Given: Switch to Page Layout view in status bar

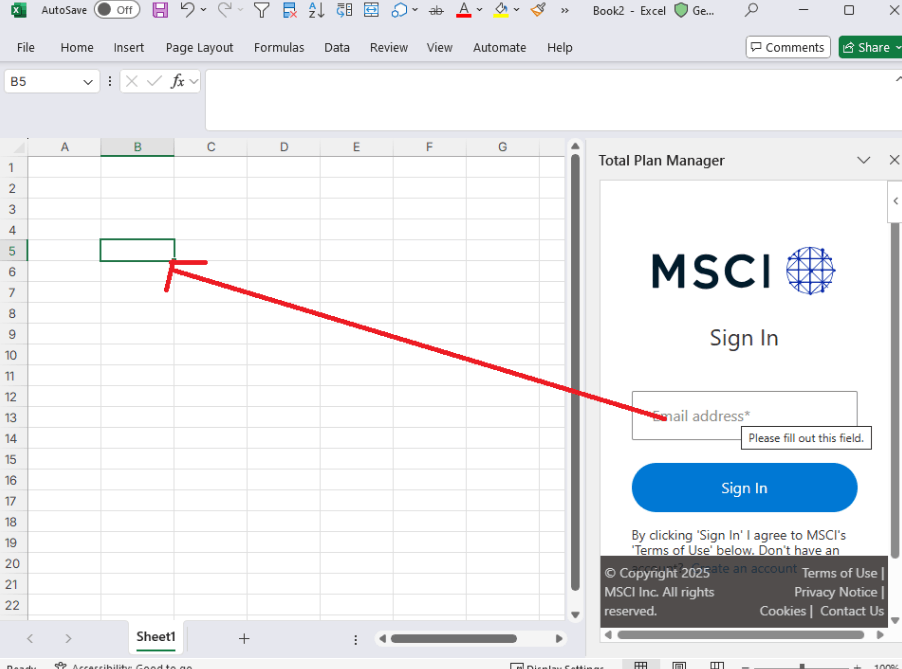Looking at the screenshot, I should pyautogui.click(x=679, y=666).
